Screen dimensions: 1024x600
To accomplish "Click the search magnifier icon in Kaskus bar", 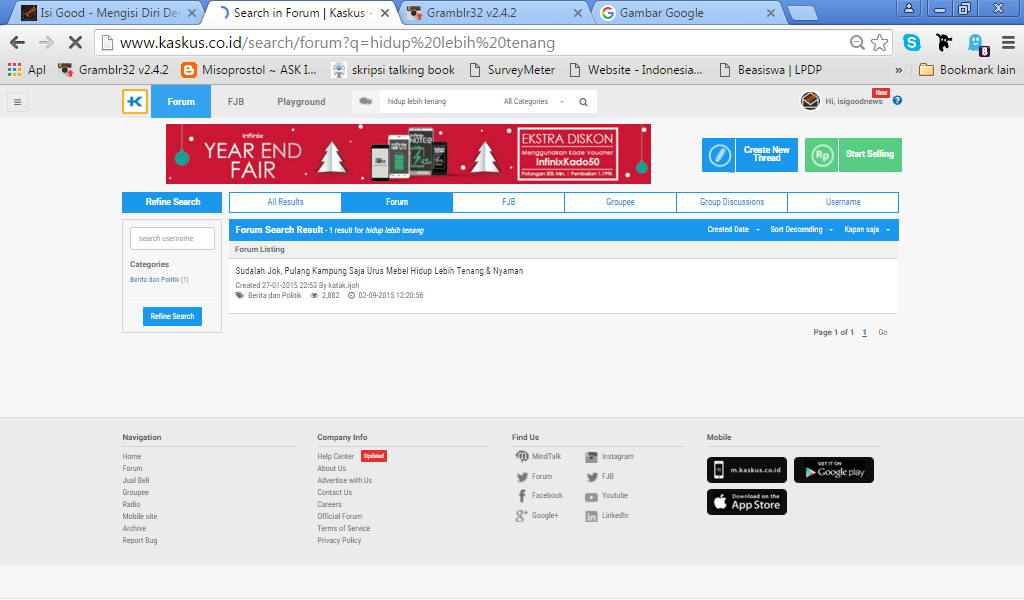I will point(583,102).
